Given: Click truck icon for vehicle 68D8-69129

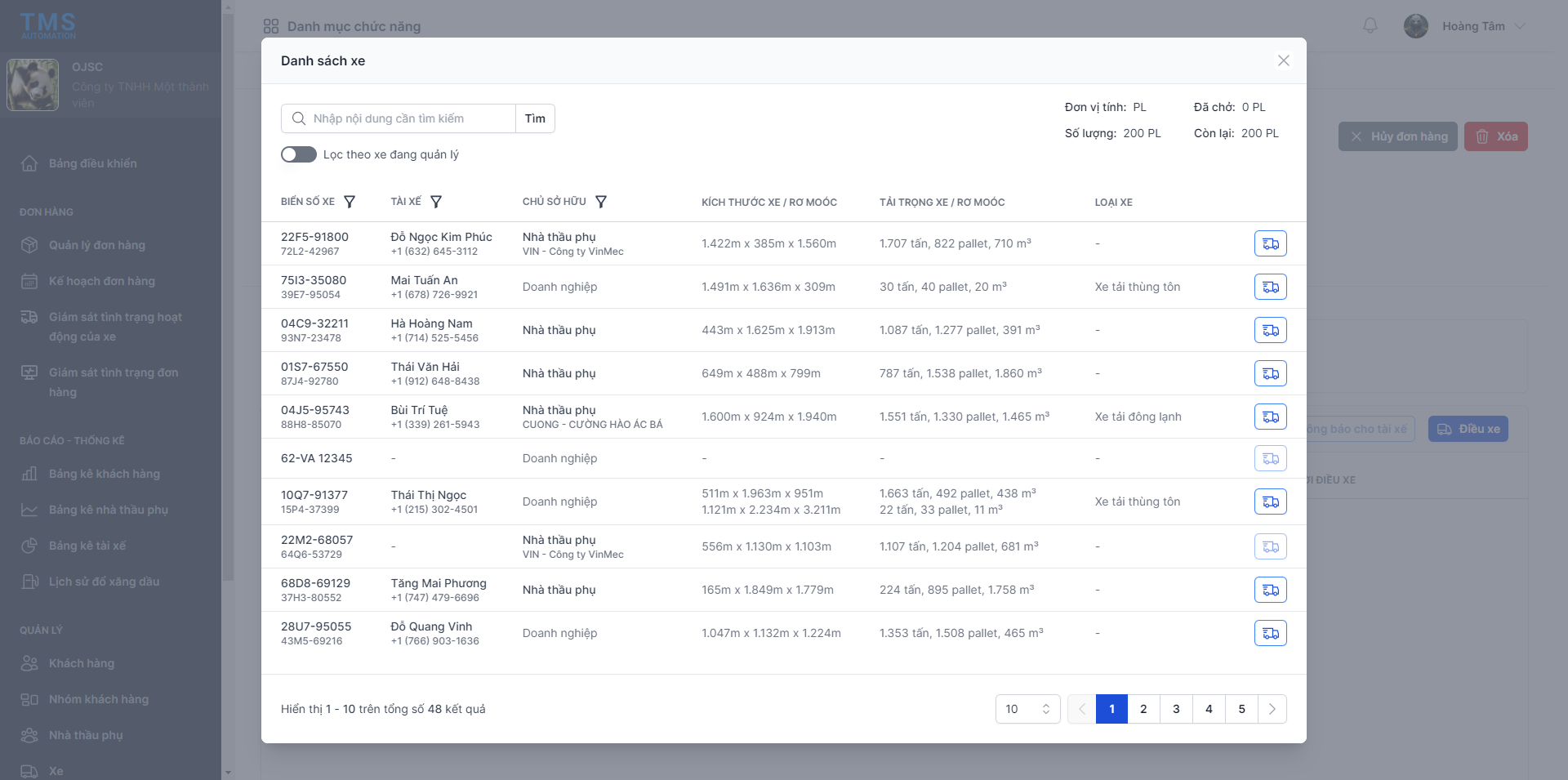Looking at the screenshot, I should (1270, 590).
